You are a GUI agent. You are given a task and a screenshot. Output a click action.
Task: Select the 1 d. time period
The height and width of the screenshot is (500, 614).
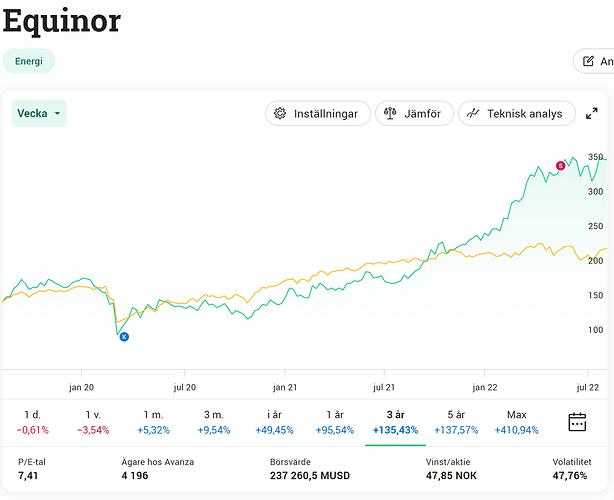[x=32, y=422]
